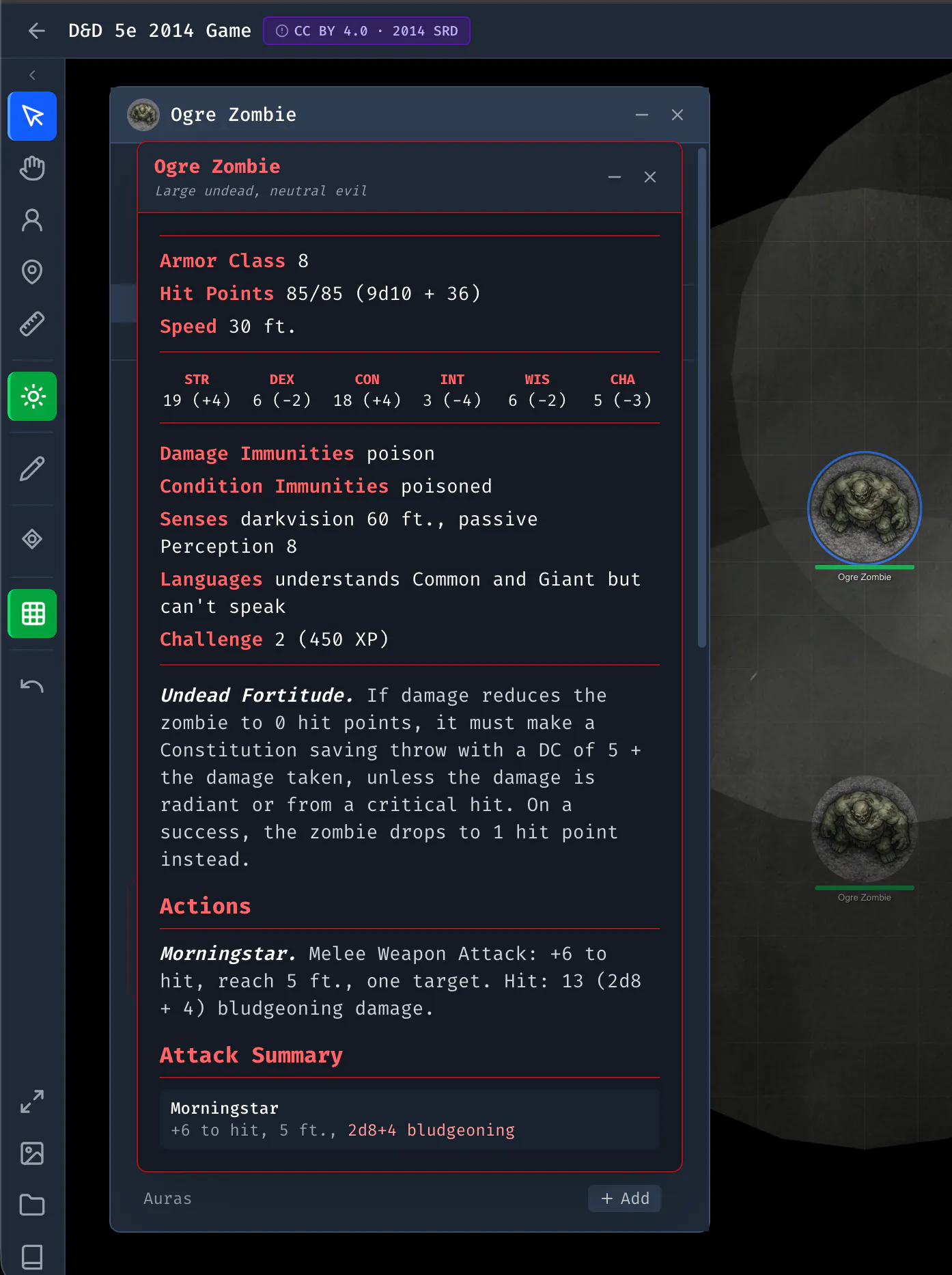Click the CON 18 (+4) ability score
The image size is (952, 1275).
(367, 391)
